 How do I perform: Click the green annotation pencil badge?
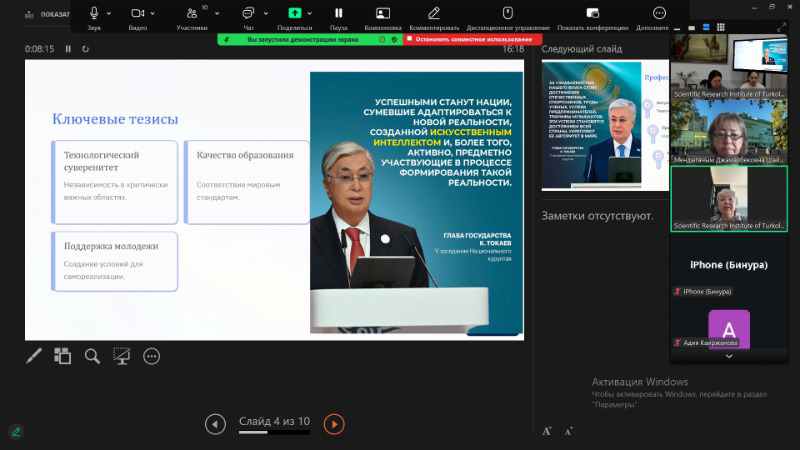tap(15, 431)
